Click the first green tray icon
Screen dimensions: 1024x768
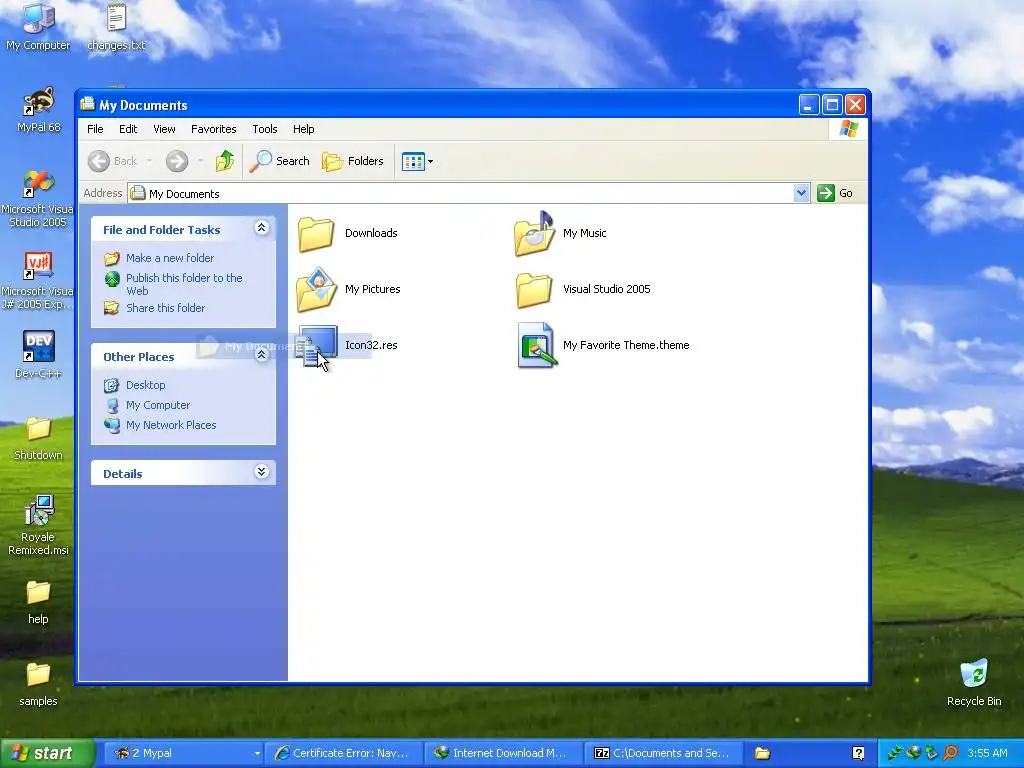click(895, 753)
